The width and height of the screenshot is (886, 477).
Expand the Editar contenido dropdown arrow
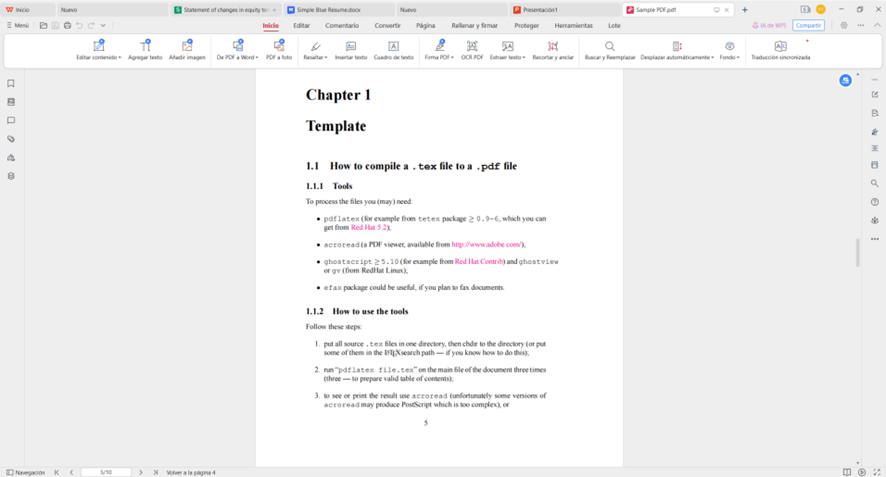[120, 58]
